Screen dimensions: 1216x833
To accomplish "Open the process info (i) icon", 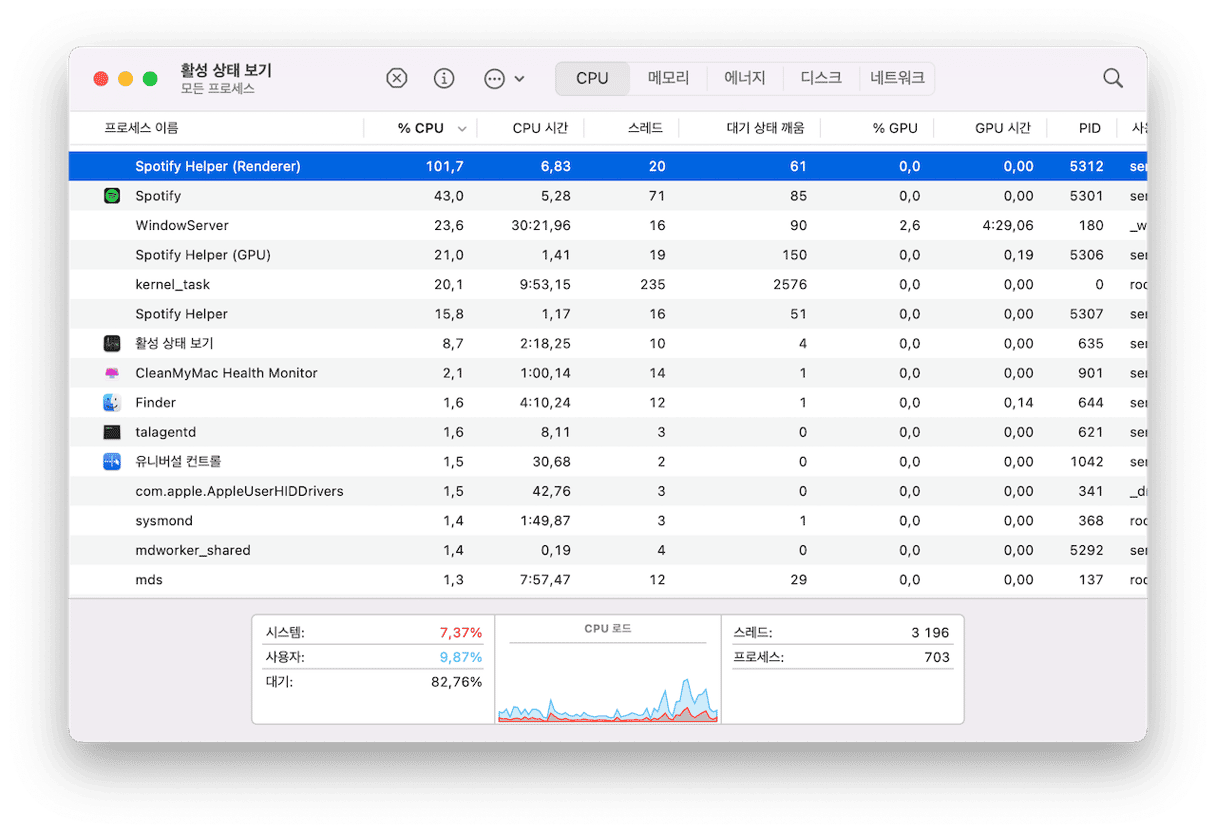I will (444, 78).
